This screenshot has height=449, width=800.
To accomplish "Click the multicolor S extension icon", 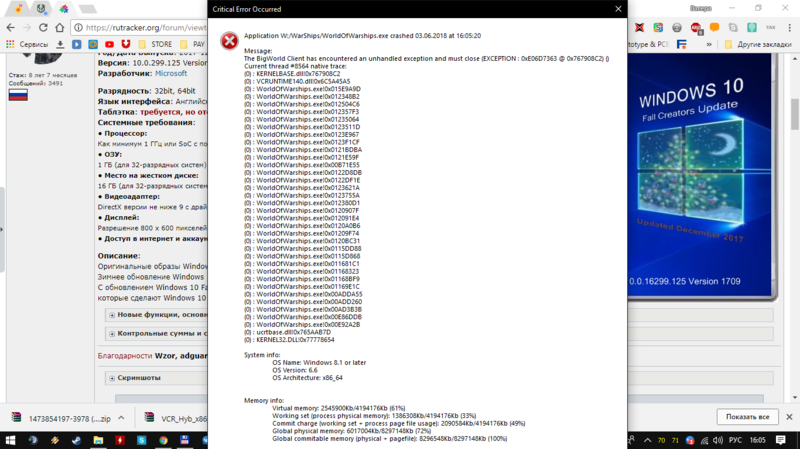I will pyautogui.click(x=658, y=28).
